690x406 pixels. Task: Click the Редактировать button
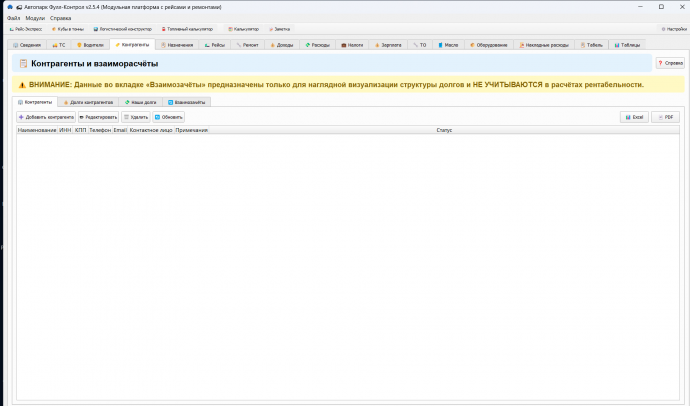coord(98,117)
